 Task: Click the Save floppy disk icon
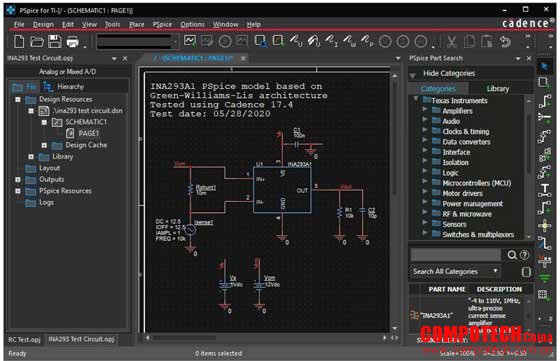pos(55,41)
